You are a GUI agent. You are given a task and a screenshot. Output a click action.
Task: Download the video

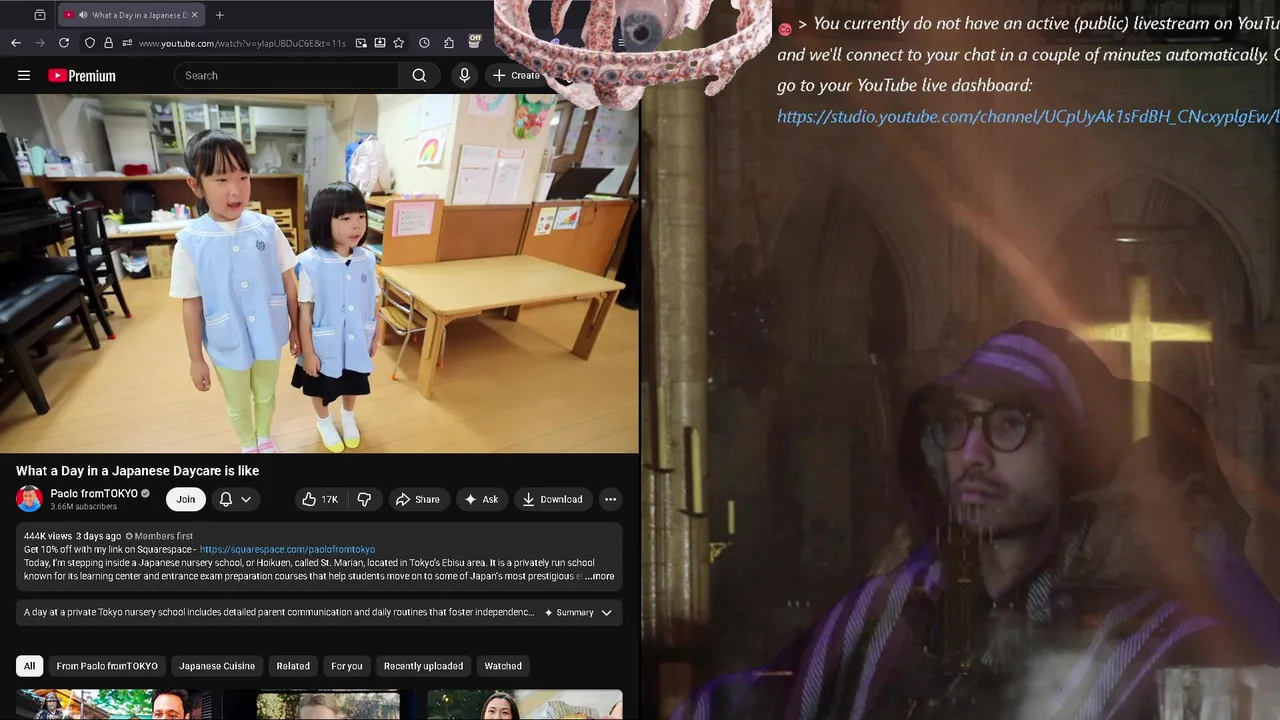[552, 499]
